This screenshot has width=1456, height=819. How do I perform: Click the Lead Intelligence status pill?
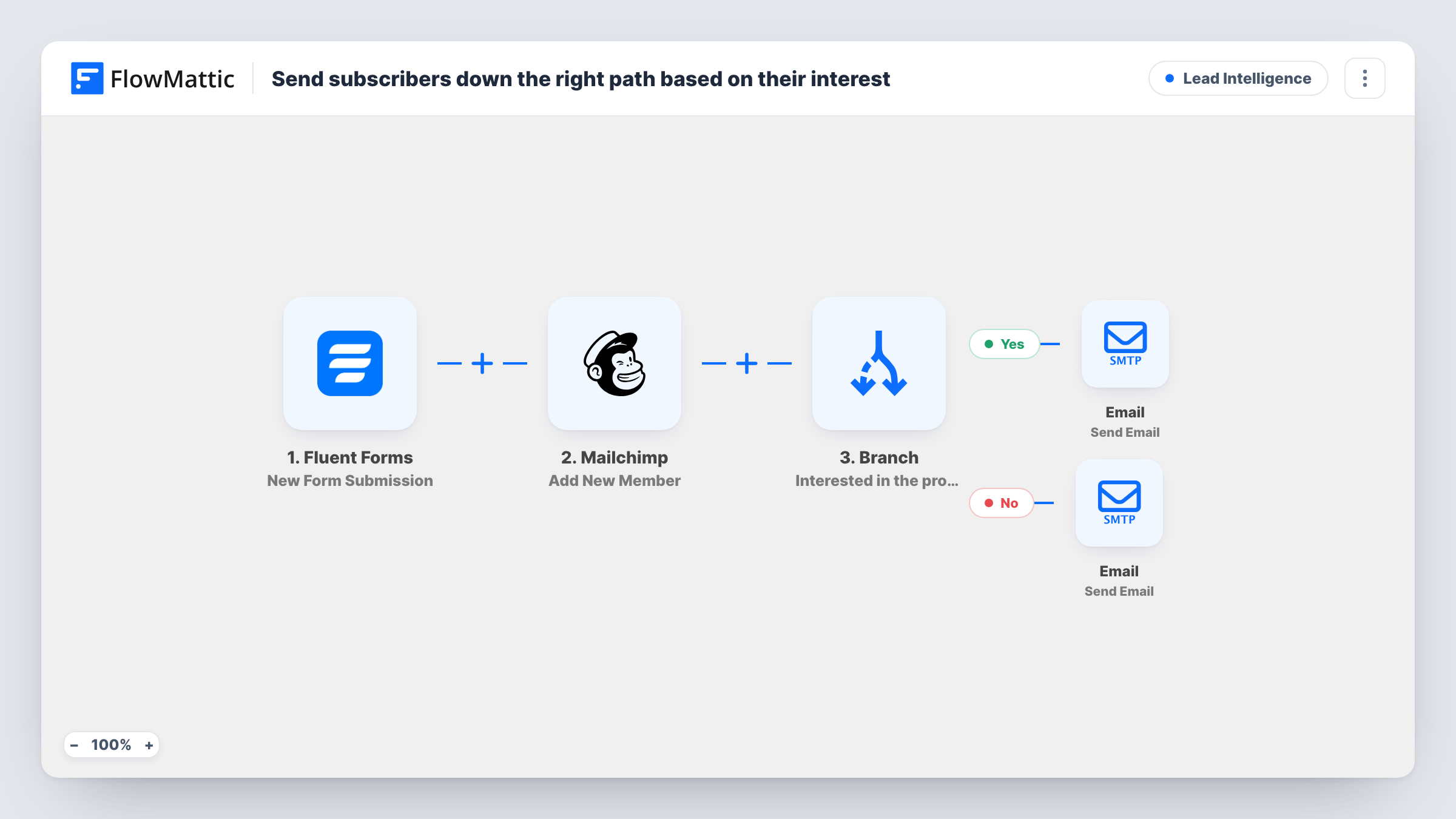coord(1238,78)
